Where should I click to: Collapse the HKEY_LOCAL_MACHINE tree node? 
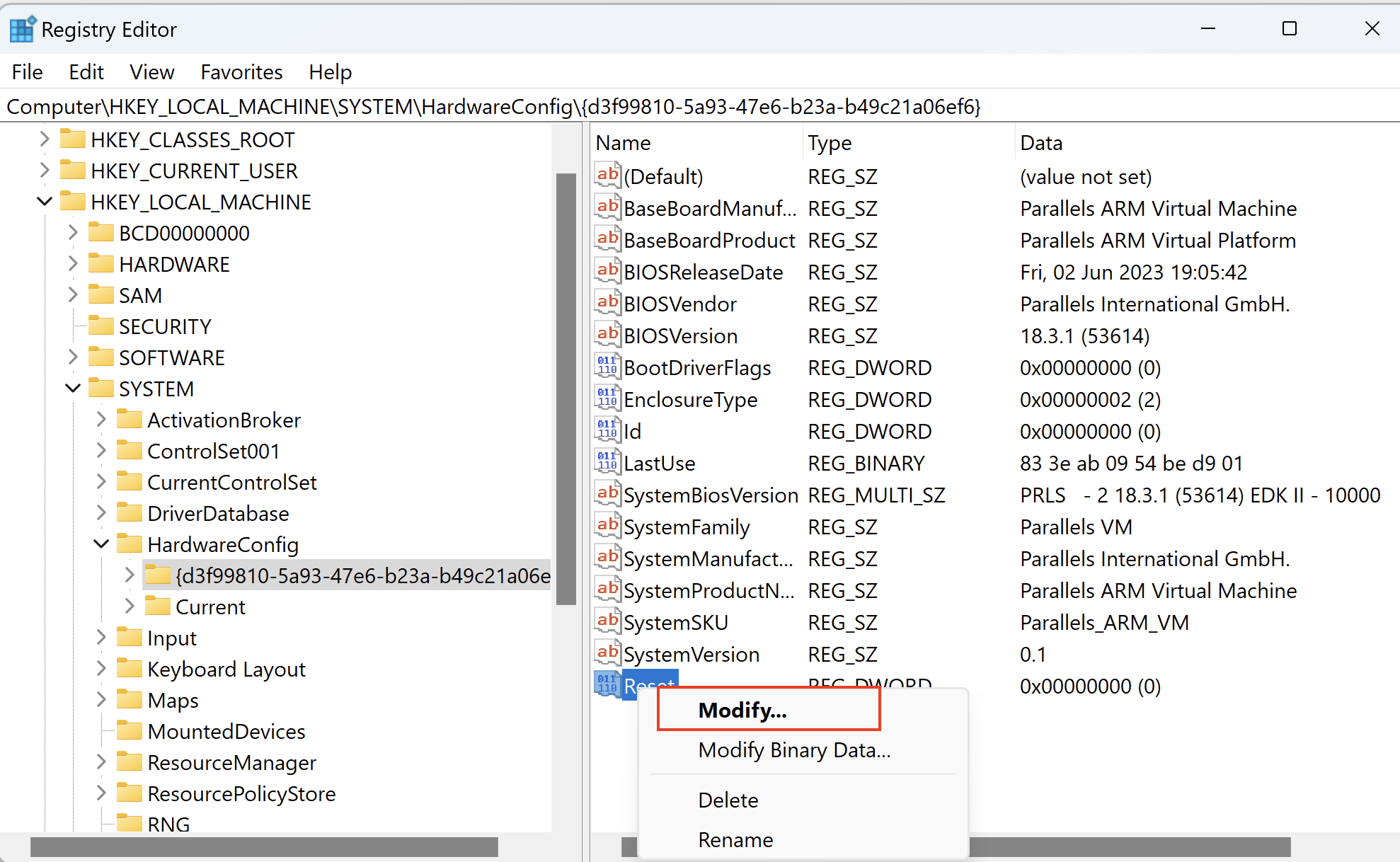pyautogui.click(x=45, y=201)
